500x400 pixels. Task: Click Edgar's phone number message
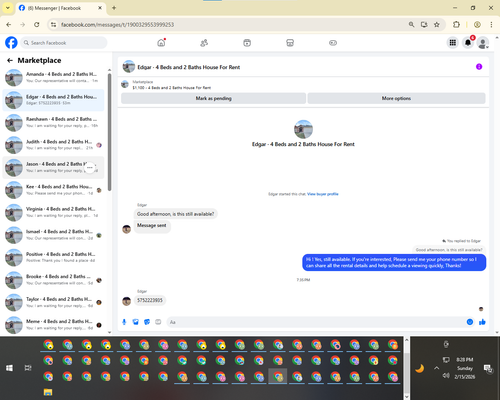tap(150, 300)
